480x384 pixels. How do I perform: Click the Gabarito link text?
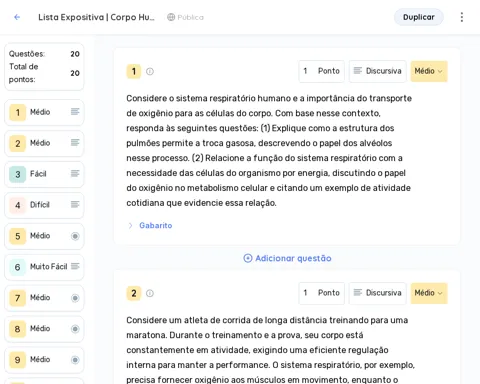click(x=156, y=226)
